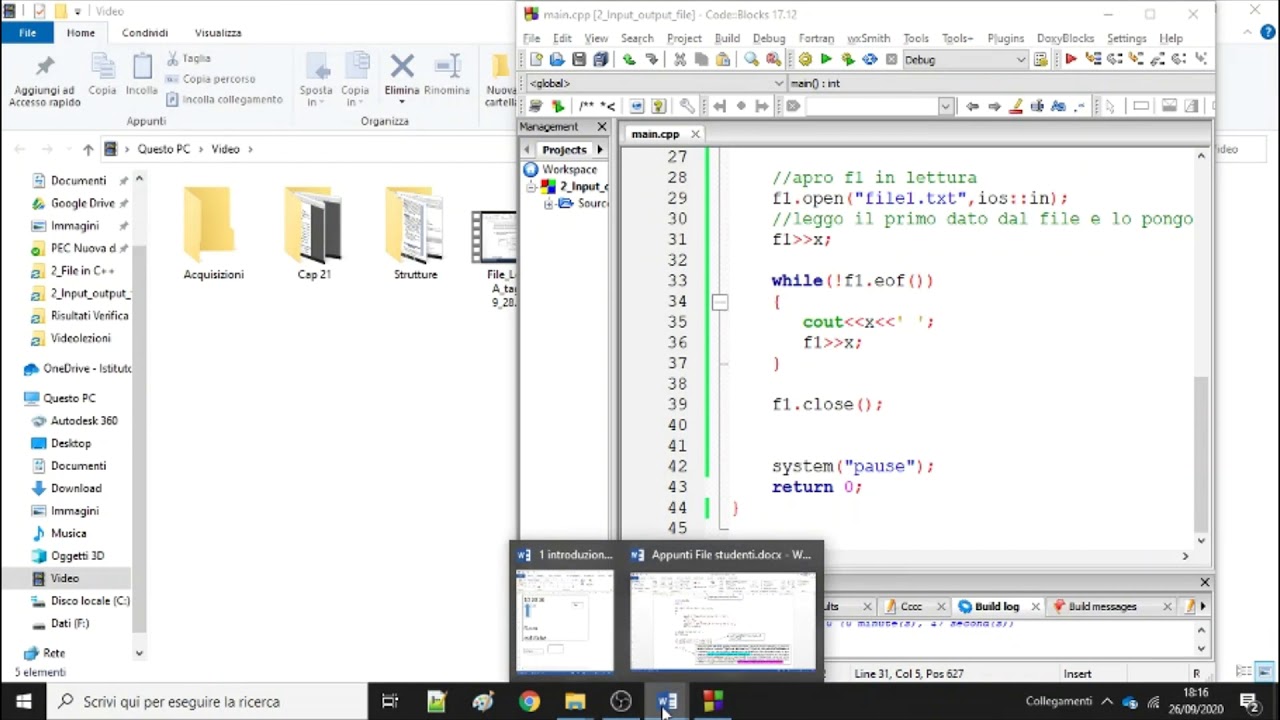Undo with the green back-arrow icon

click(629, 60)
